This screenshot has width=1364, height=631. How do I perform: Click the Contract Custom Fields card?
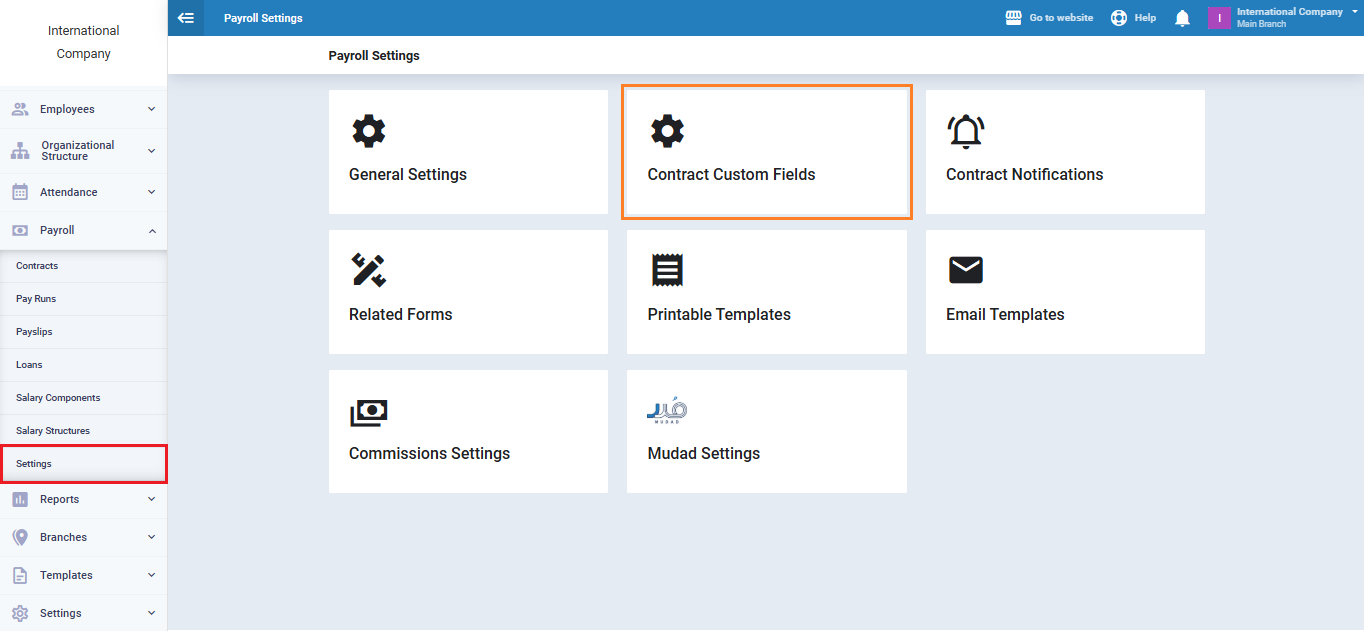(766, 152)
